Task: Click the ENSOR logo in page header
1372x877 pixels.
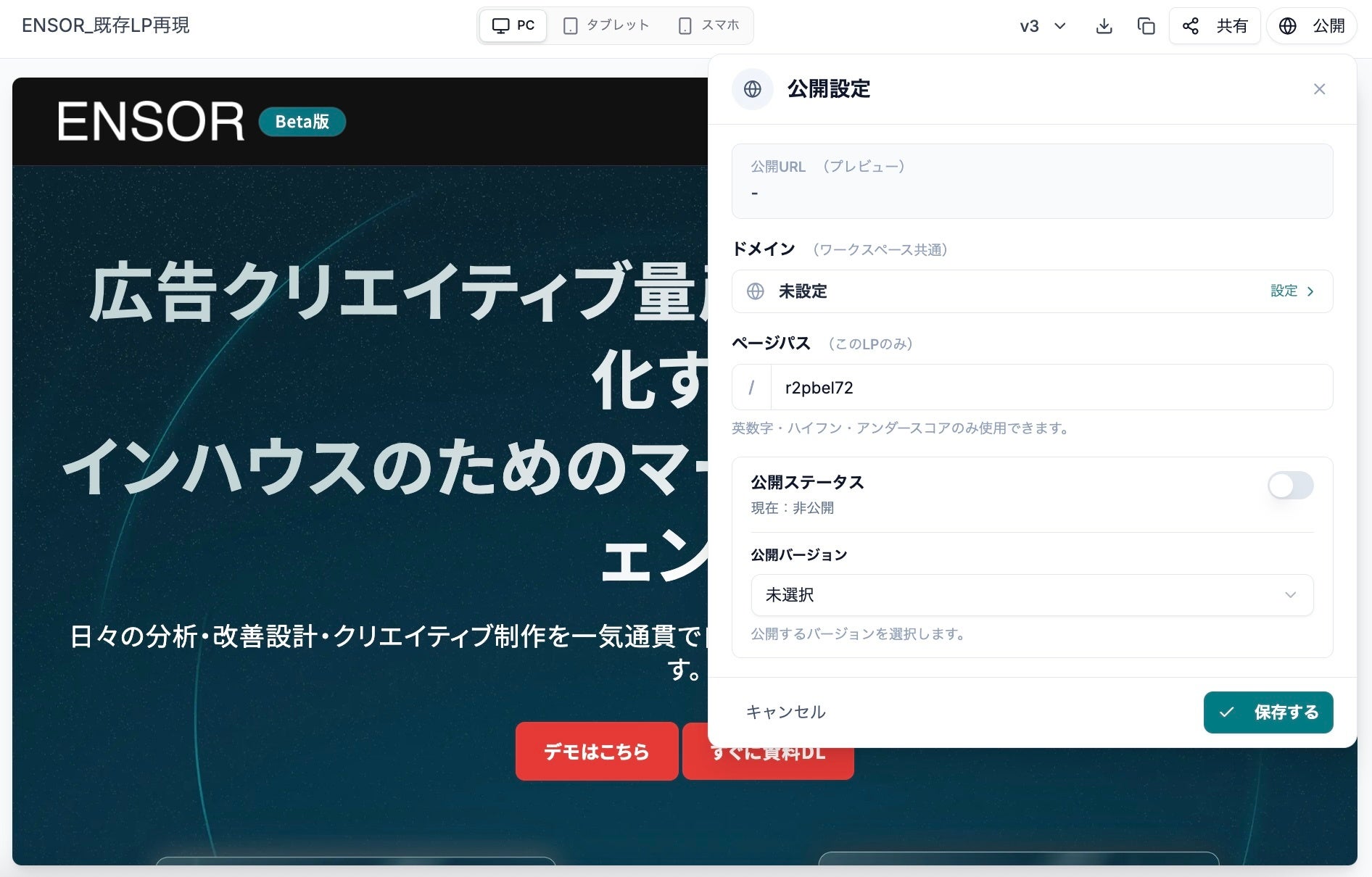Action: coord(151,122)
